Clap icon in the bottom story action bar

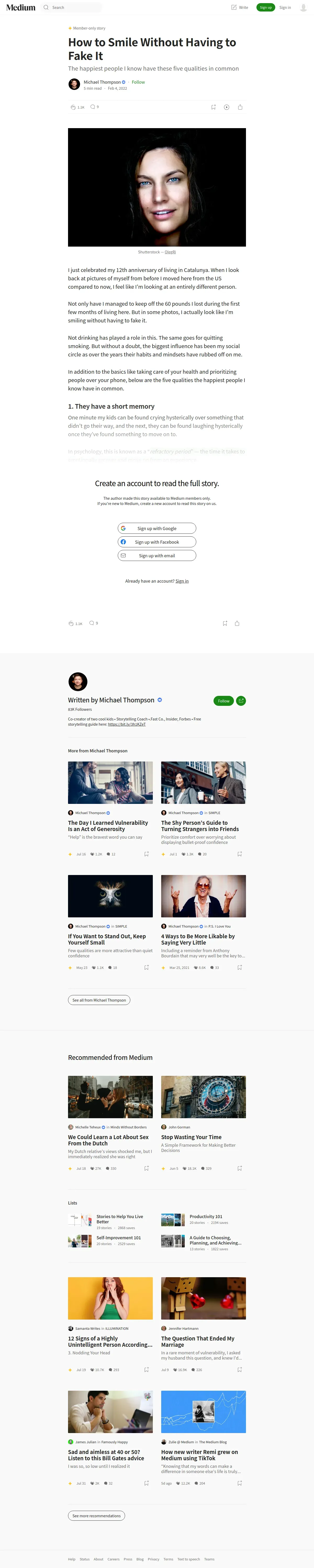pos(71,623)
